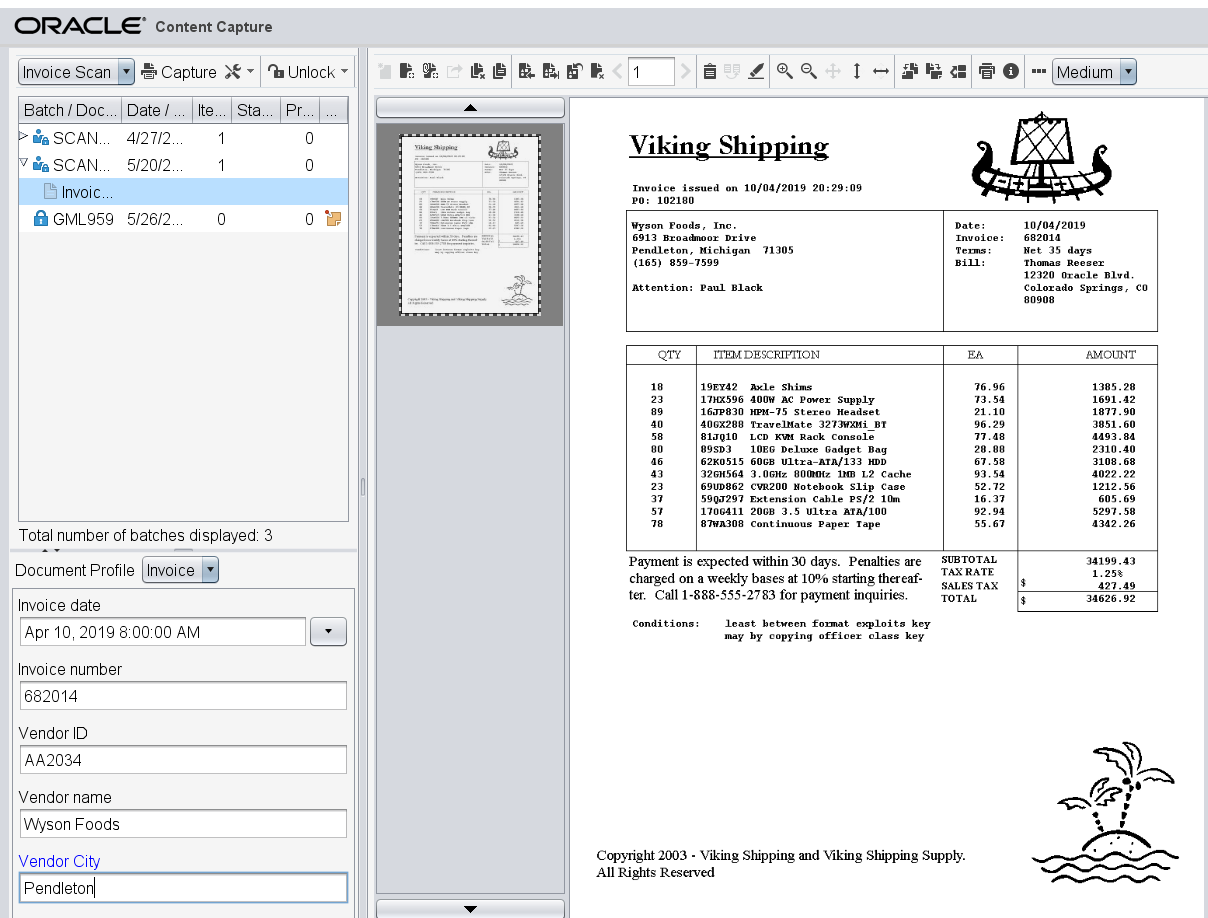1208x918 pixels.
Task: Click 'Total number of batches displayed: 3' text
Action: (x=145, y=536)
